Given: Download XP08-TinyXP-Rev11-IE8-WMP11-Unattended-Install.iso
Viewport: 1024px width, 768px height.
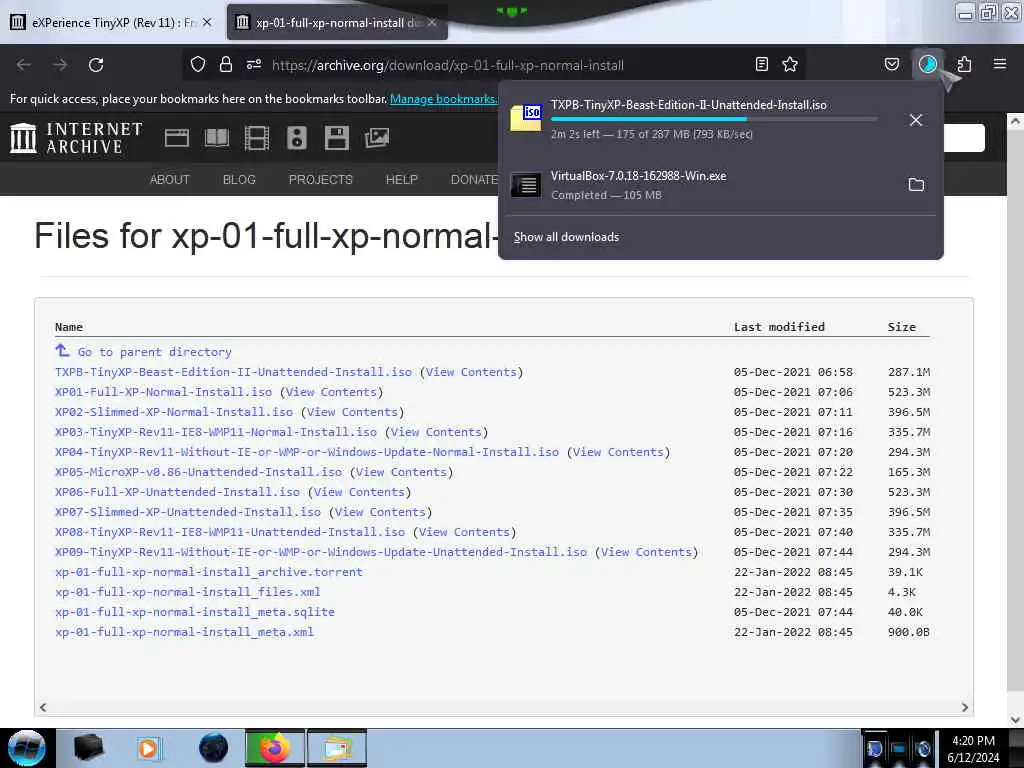Looking at the screenshot, I should (x=230, y=532).
